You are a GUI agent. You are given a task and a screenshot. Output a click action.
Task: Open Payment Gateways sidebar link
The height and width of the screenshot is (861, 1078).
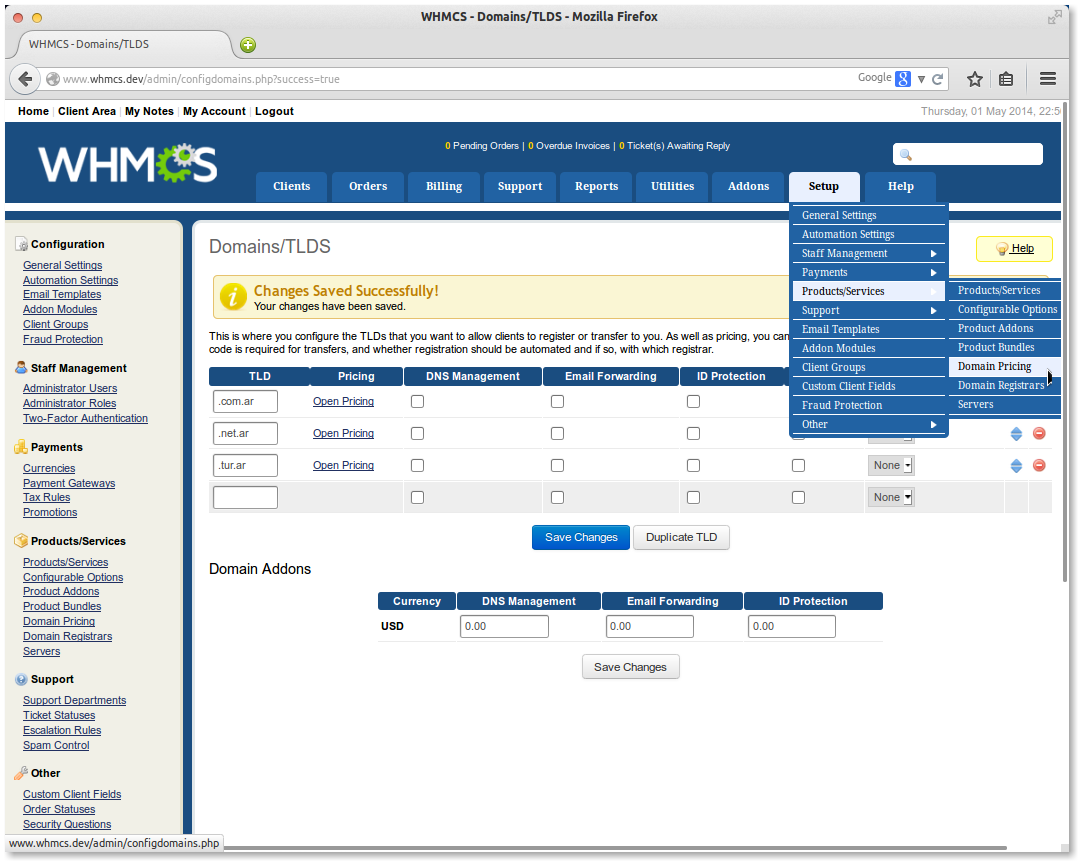tap(69, 483)
